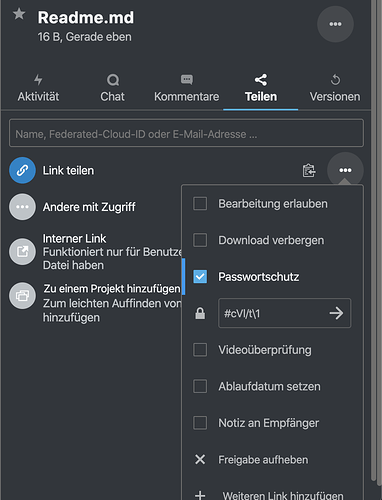Submit password with arrow button
The width and height of the screenshot is (382, 500).
pos(336,313)
